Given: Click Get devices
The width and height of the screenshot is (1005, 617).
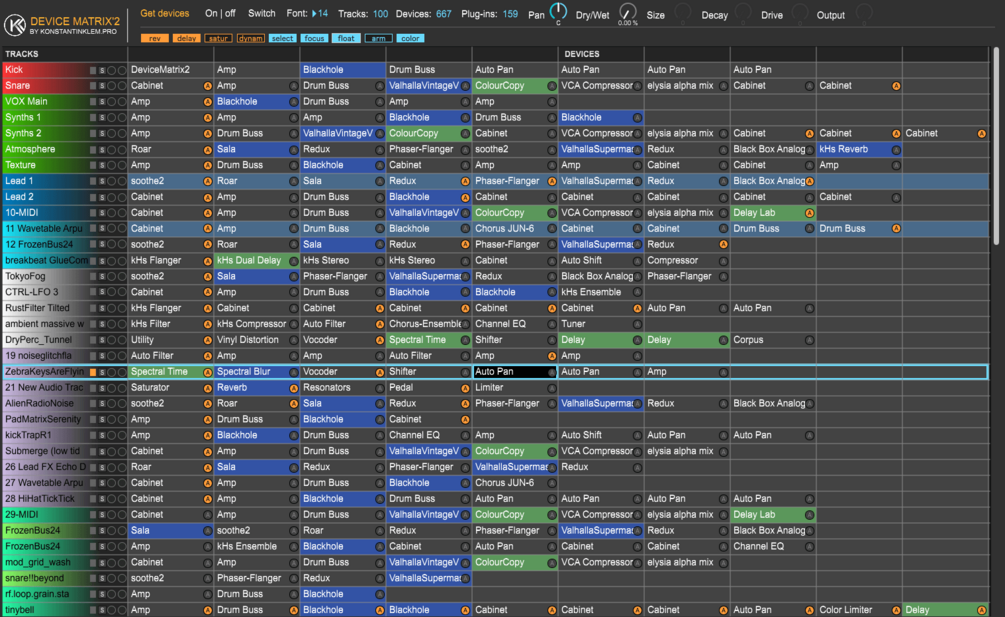Looking at the screenshot, I should (165, 13).
